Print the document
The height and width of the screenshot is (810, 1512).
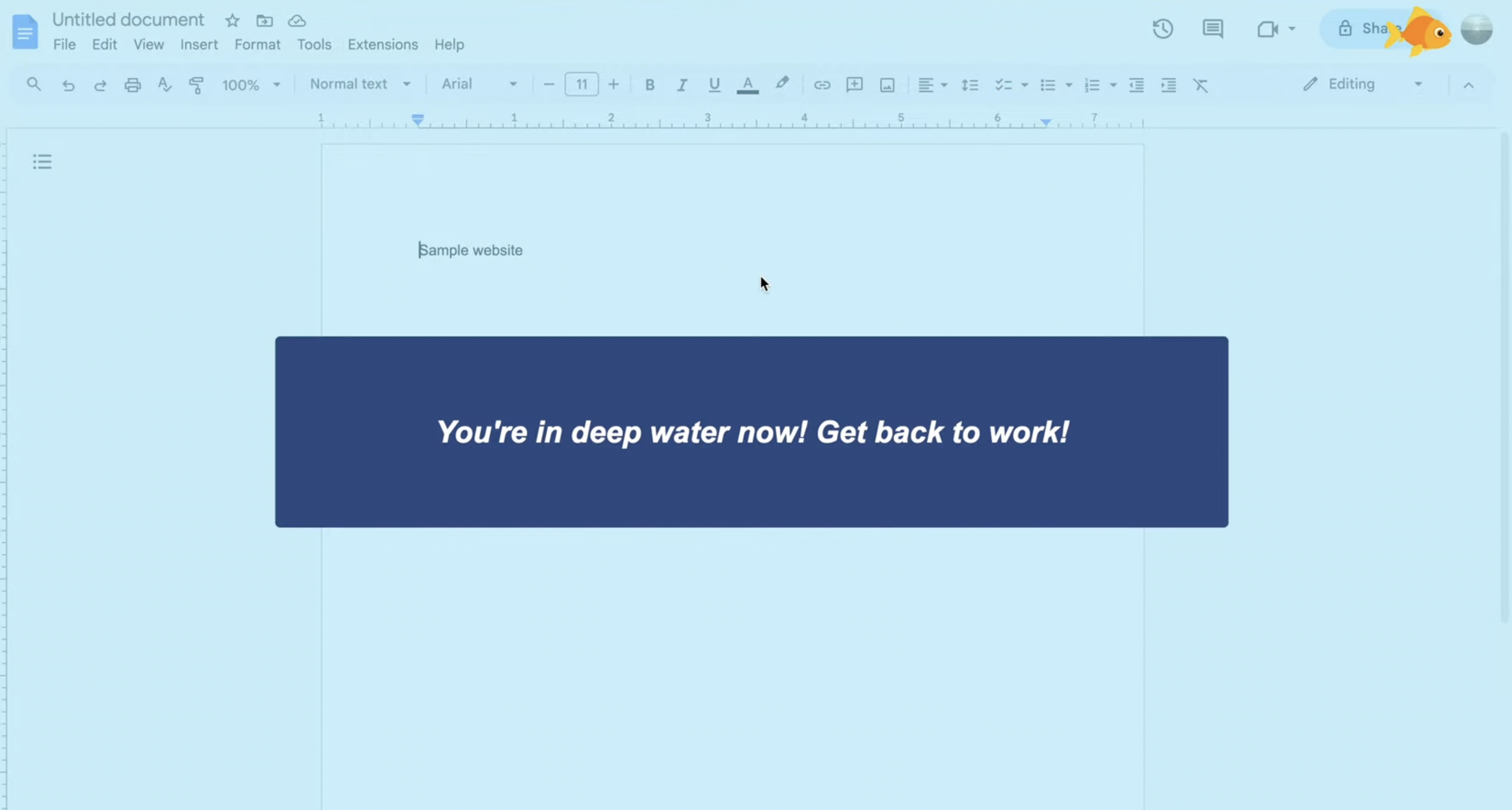(133, 85)
